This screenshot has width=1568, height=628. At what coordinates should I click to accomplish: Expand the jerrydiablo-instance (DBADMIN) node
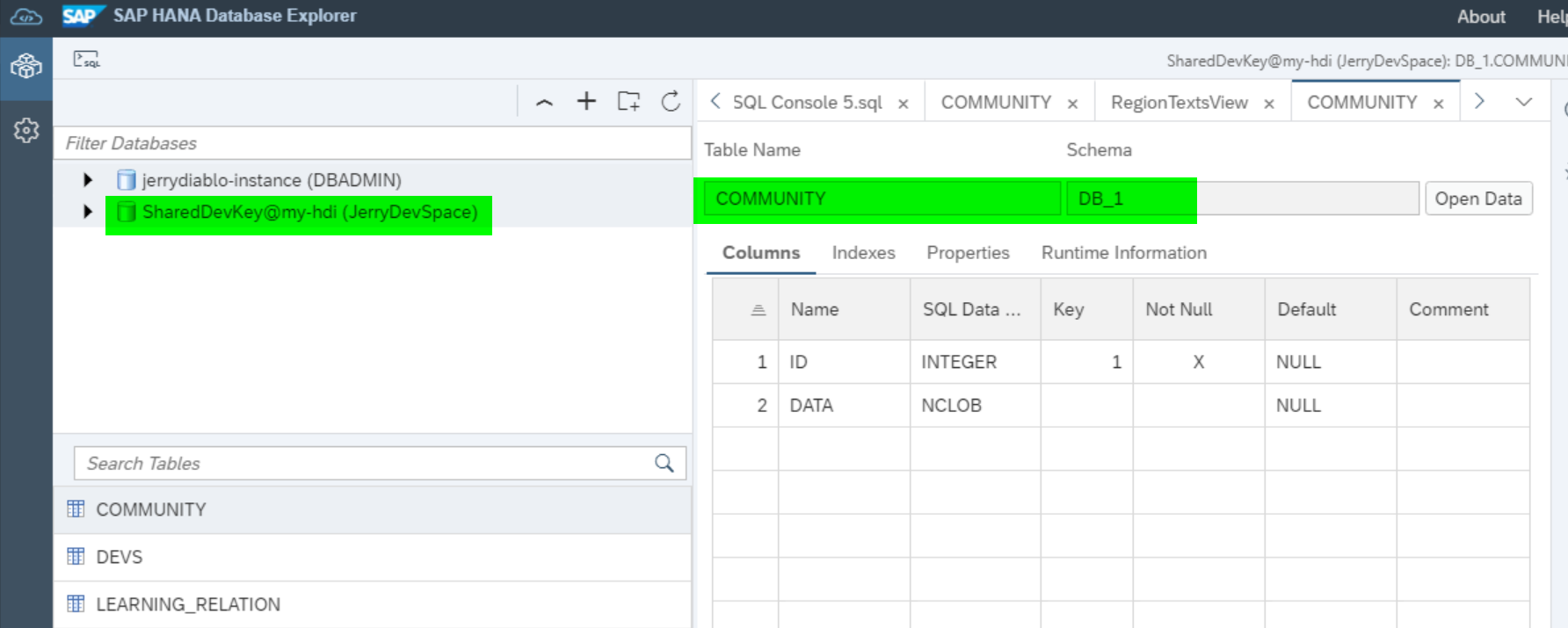(x=88, y=180)
